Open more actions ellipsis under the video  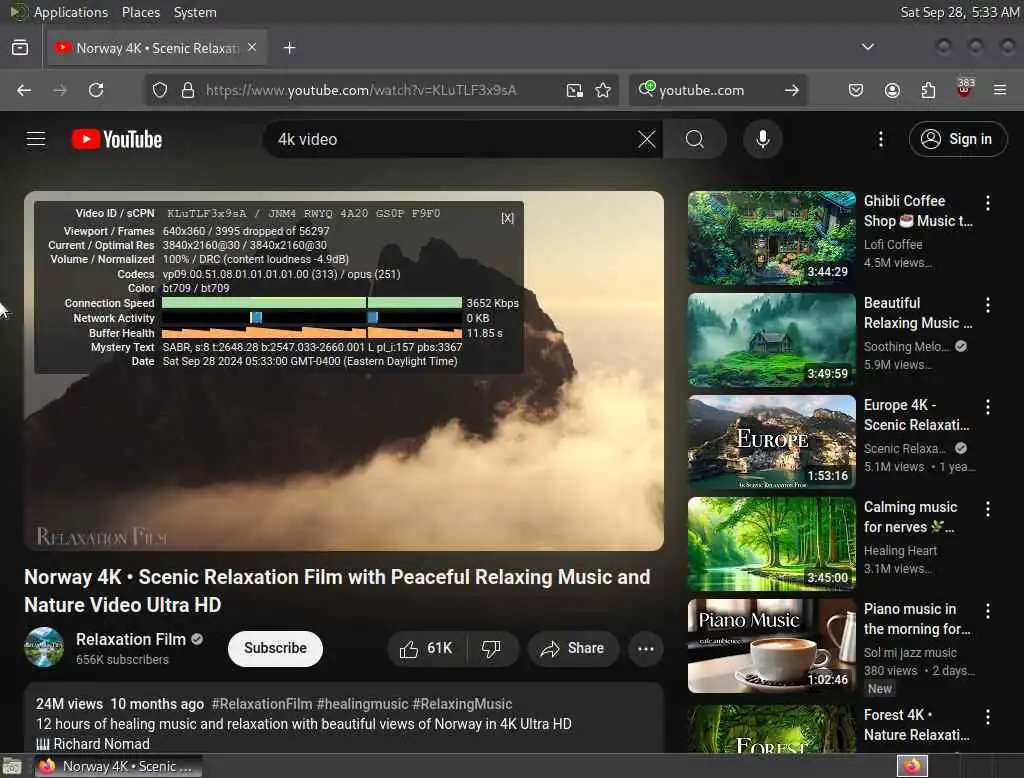click(x=646, y=649)
